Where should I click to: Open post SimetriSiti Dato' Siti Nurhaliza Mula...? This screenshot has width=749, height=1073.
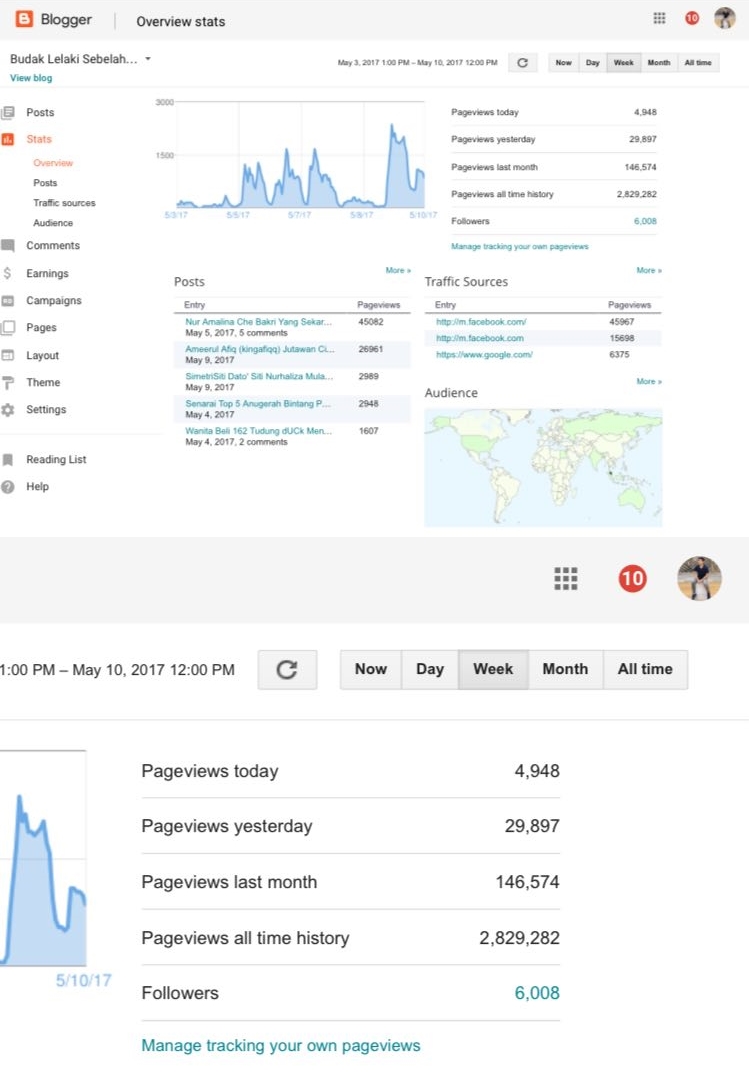(259, 376)
